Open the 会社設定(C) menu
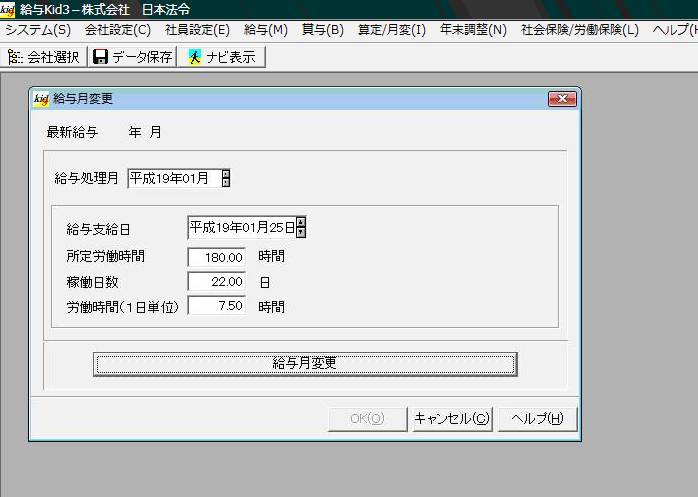The height and width of the screenshot is (497, 698). [118, 30]
